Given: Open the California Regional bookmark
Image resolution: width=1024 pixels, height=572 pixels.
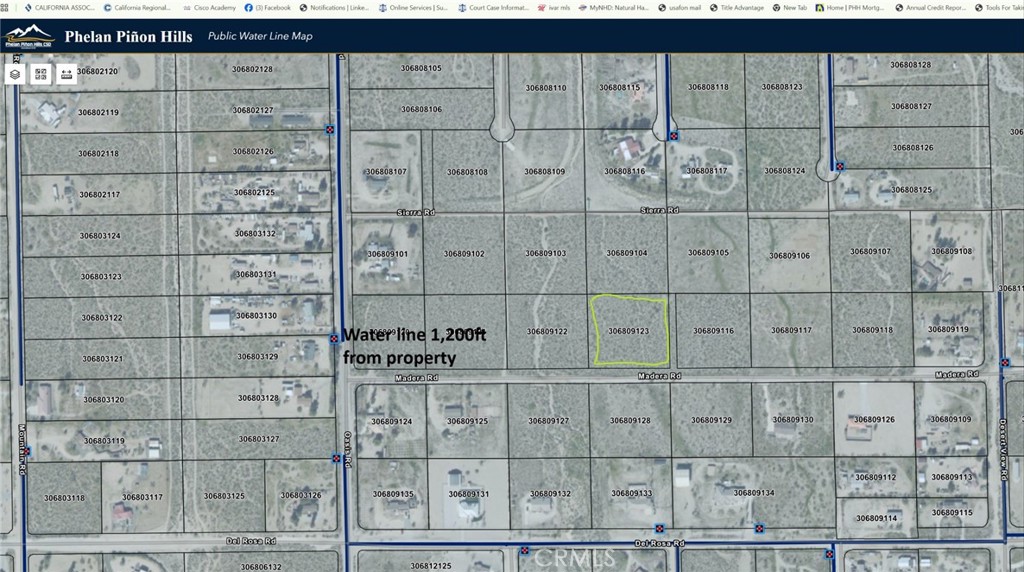Looking at the screenshot, I should (x=138, y=8).
